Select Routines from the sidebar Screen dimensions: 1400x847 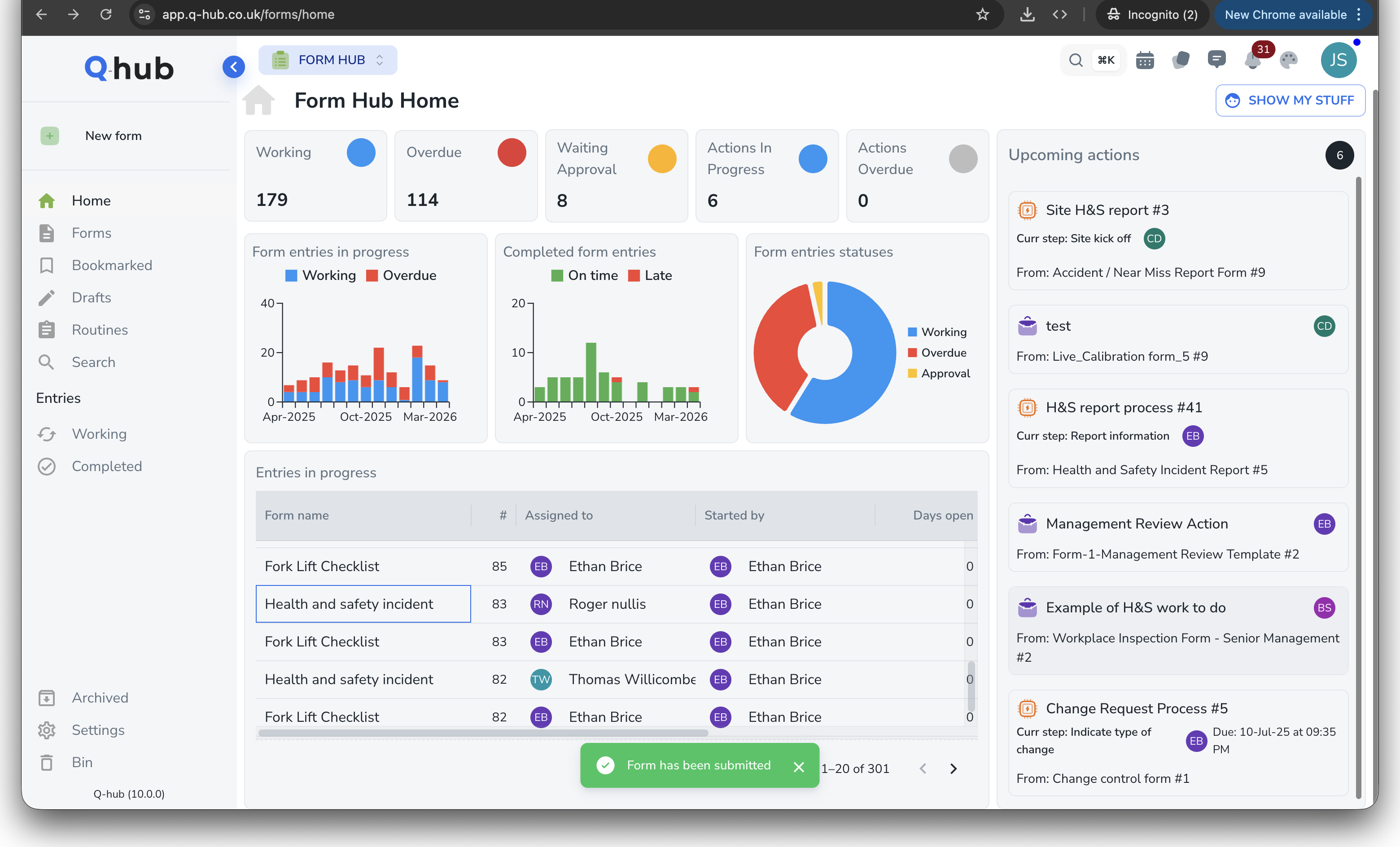click(100, 329)
